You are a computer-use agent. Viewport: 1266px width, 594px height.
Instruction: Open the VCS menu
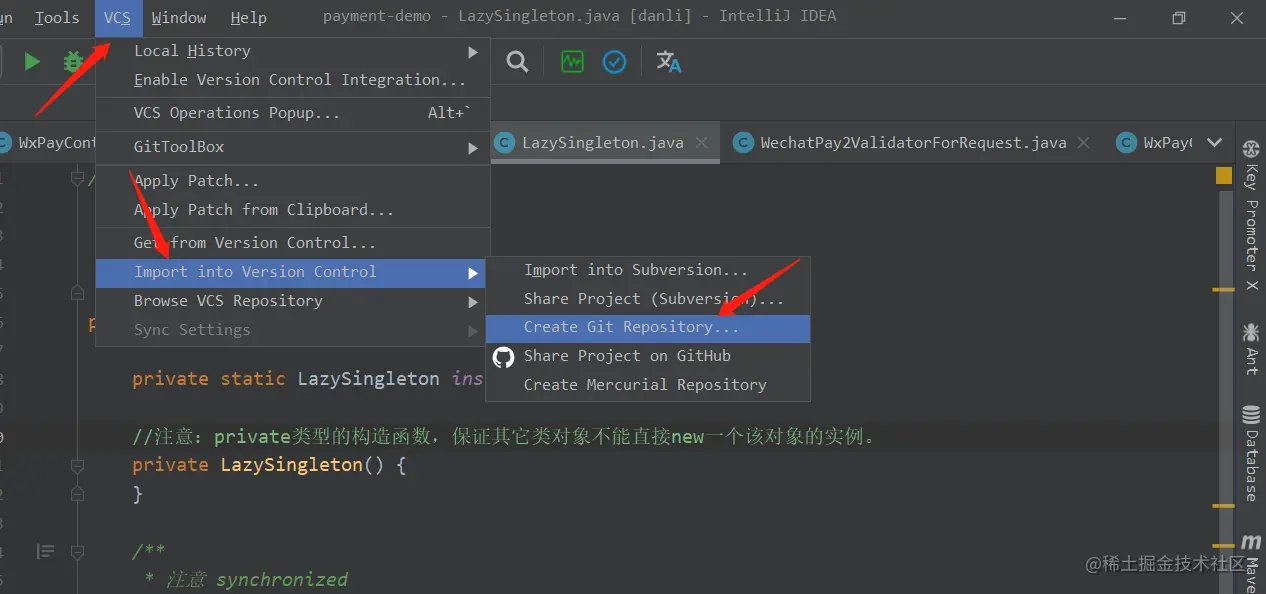[117, 17]
